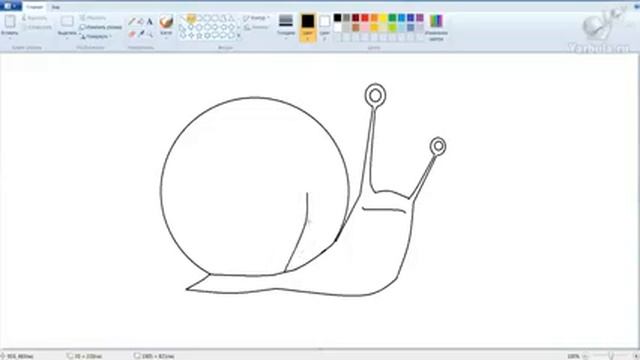This screenshot has height=360, width=640.
Task: Switch to the Home ribbon tab
Action: pos(35,7)
